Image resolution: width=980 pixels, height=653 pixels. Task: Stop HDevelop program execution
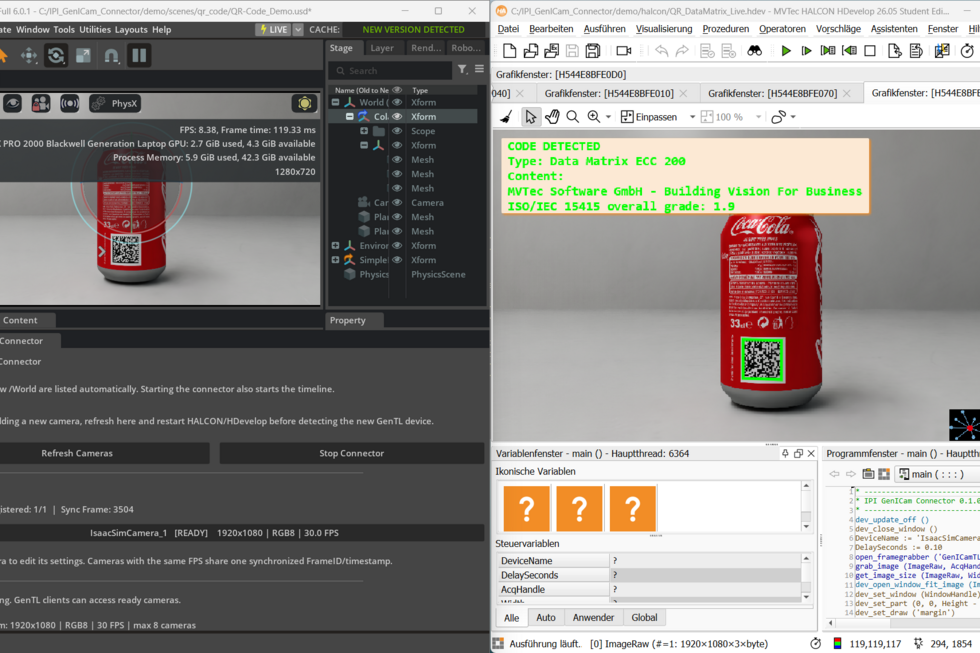(x=869, y=51)
